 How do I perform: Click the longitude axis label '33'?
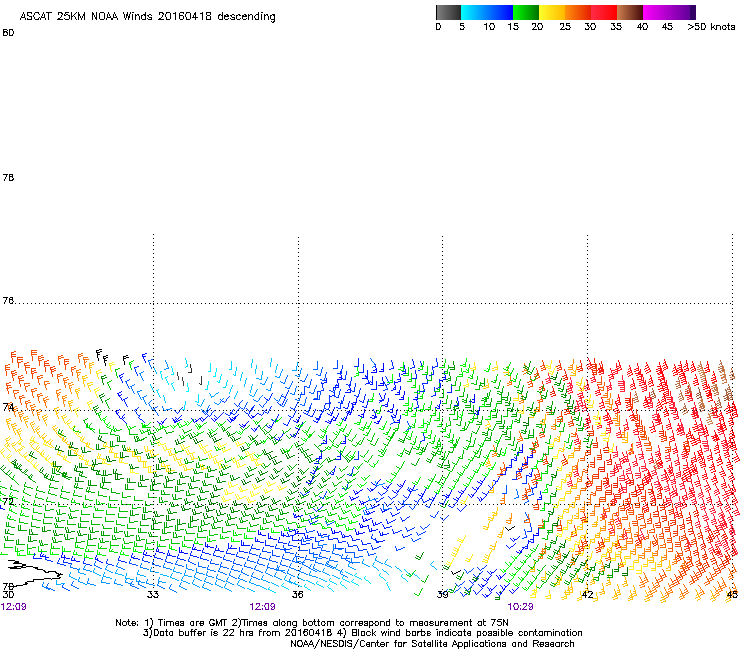[x=153, y=594]
